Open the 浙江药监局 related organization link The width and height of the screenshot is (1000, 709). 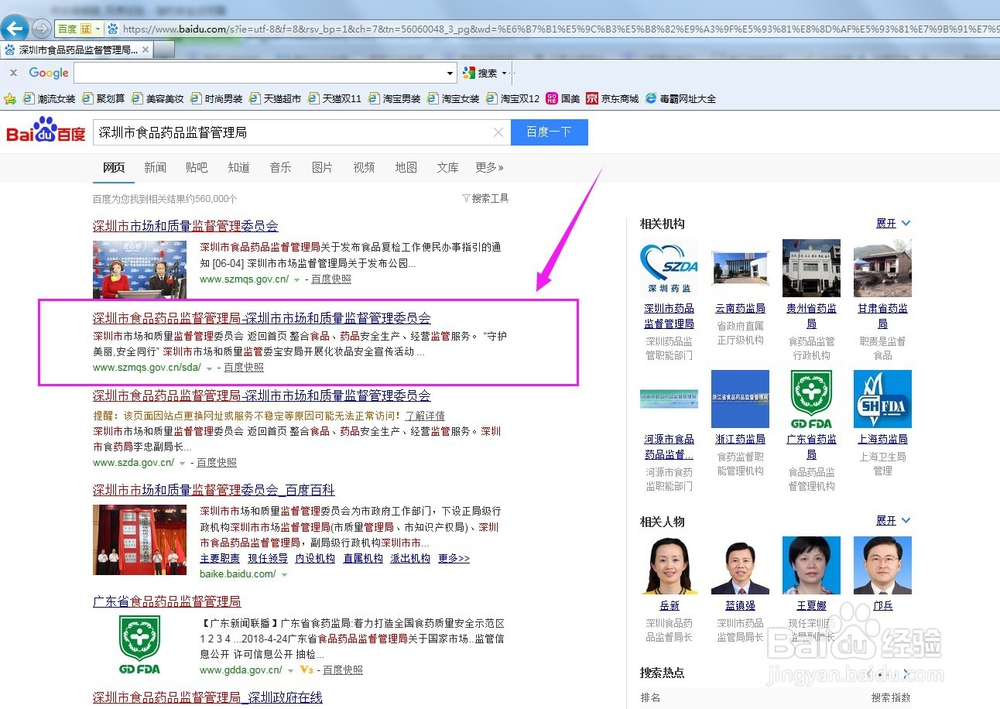(740, 439)
